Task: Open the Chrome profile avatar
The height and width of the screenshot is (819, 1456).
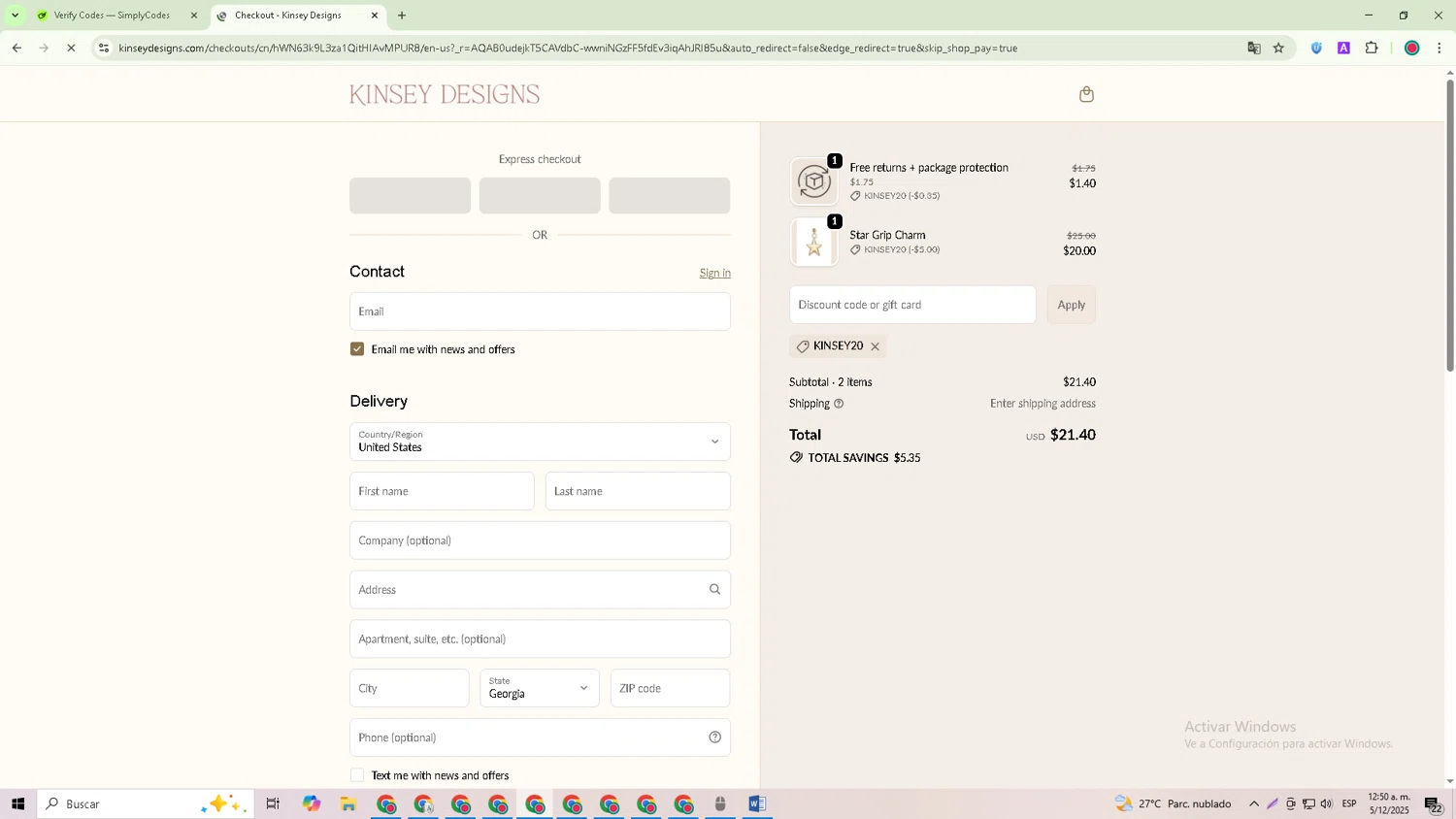Action: [1411, 48]
